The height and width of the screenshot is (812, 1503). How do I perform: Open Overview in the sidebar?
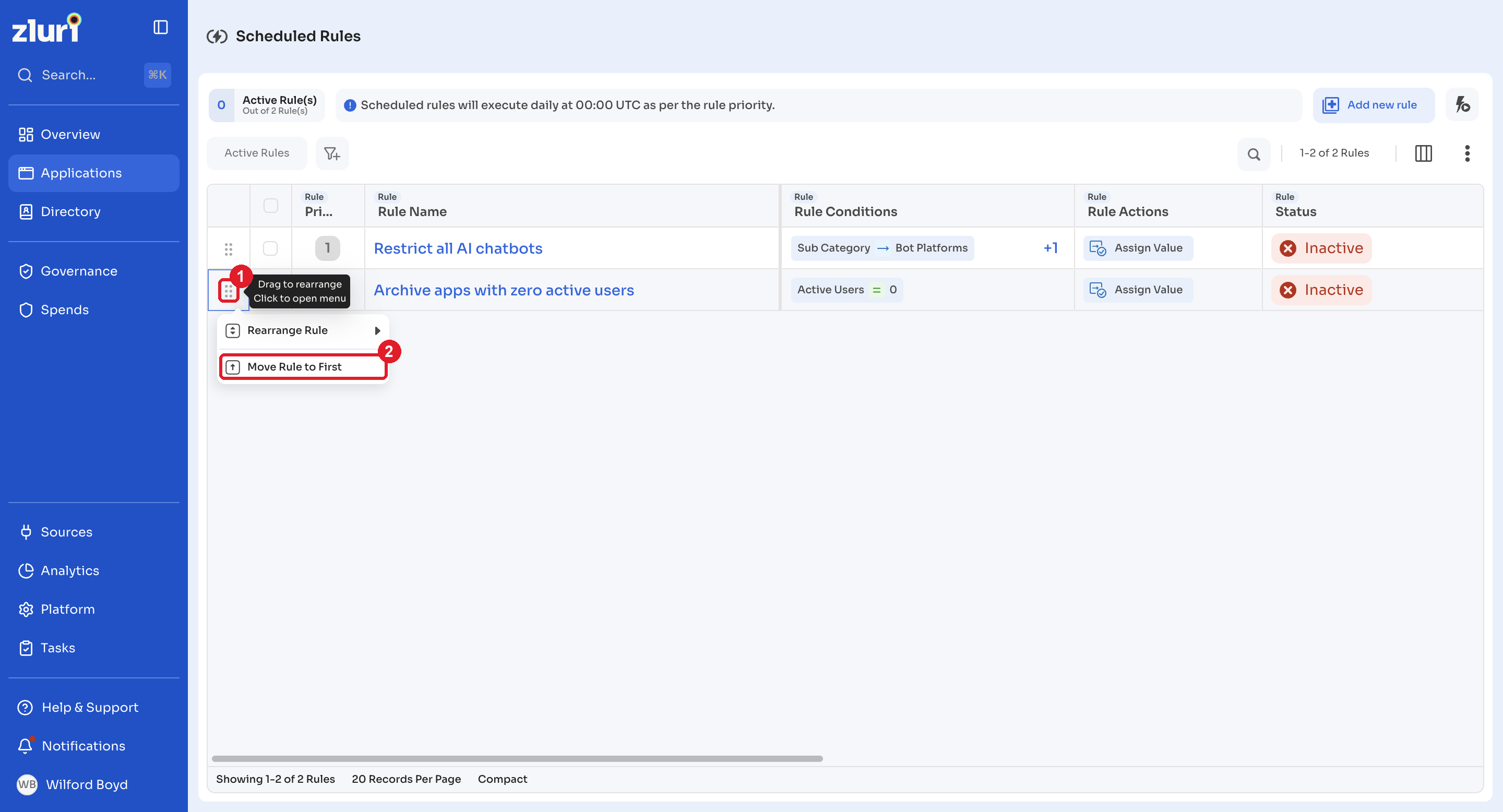pyautogui.click(x=94, y=135)
